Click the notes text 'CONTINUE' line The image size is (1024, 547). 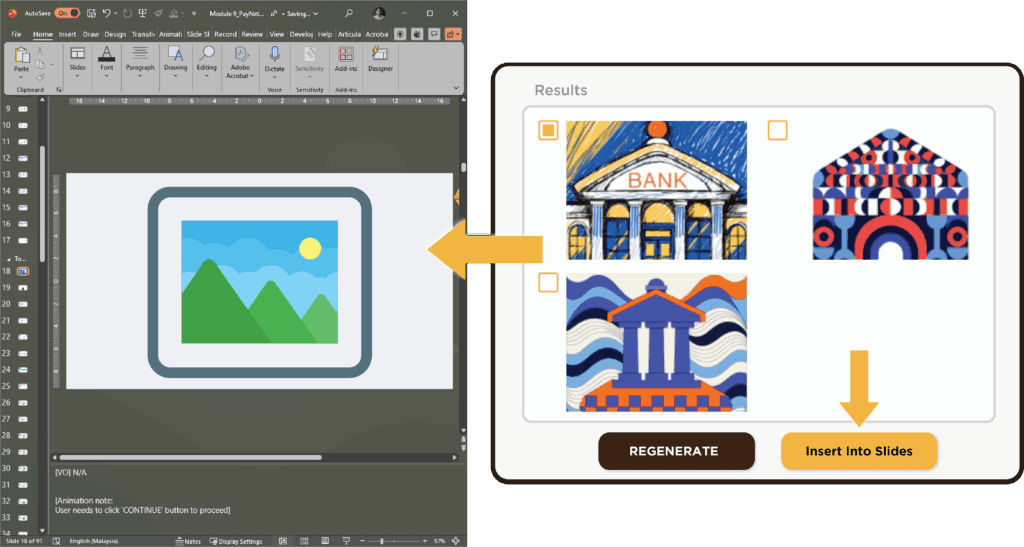click(142, 510)
